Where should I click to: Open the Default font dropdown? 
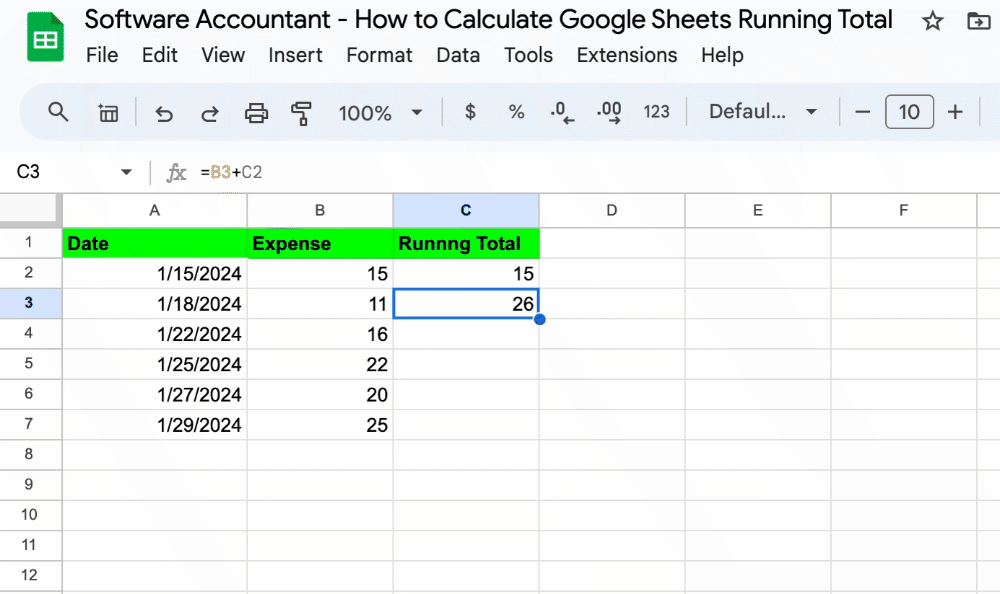click(763, 112)
